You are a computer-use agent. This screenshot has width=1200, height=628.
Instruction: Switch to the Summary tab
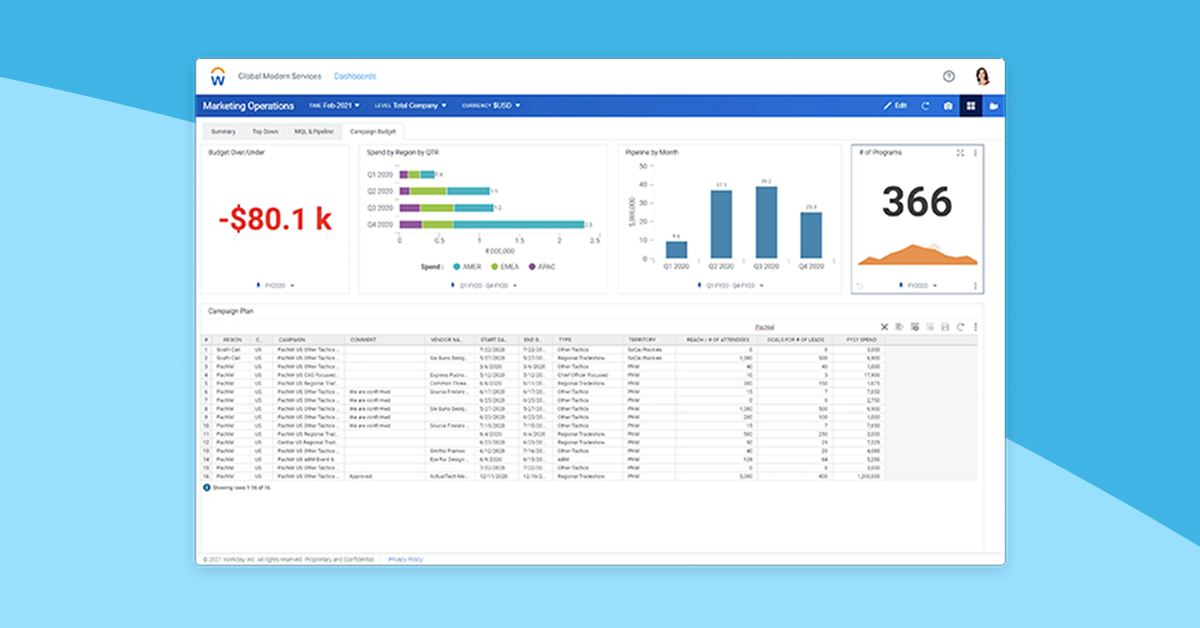pos(222,131)
